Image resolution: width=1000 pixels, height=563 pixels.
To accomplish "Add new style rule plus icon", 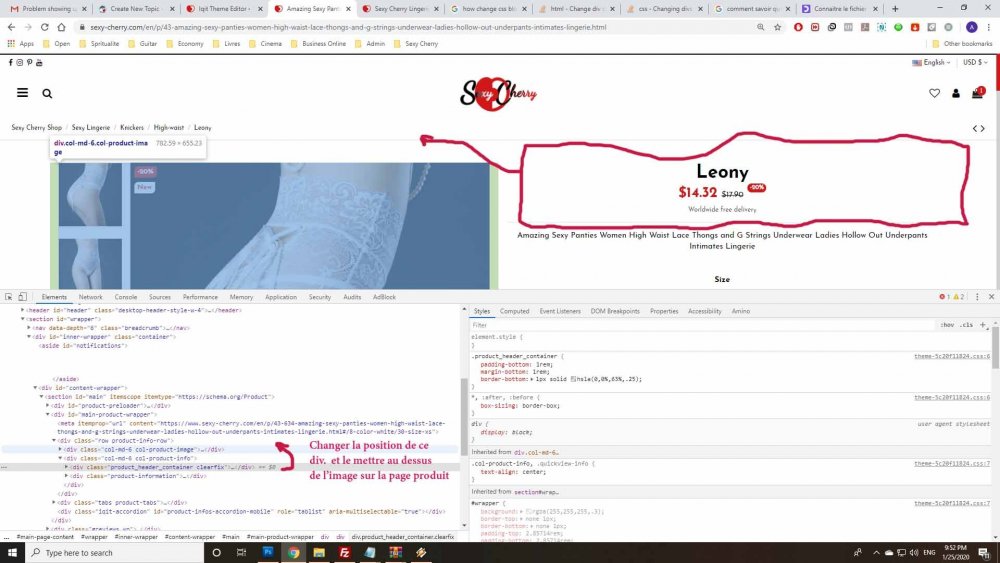I will point(983,325).
